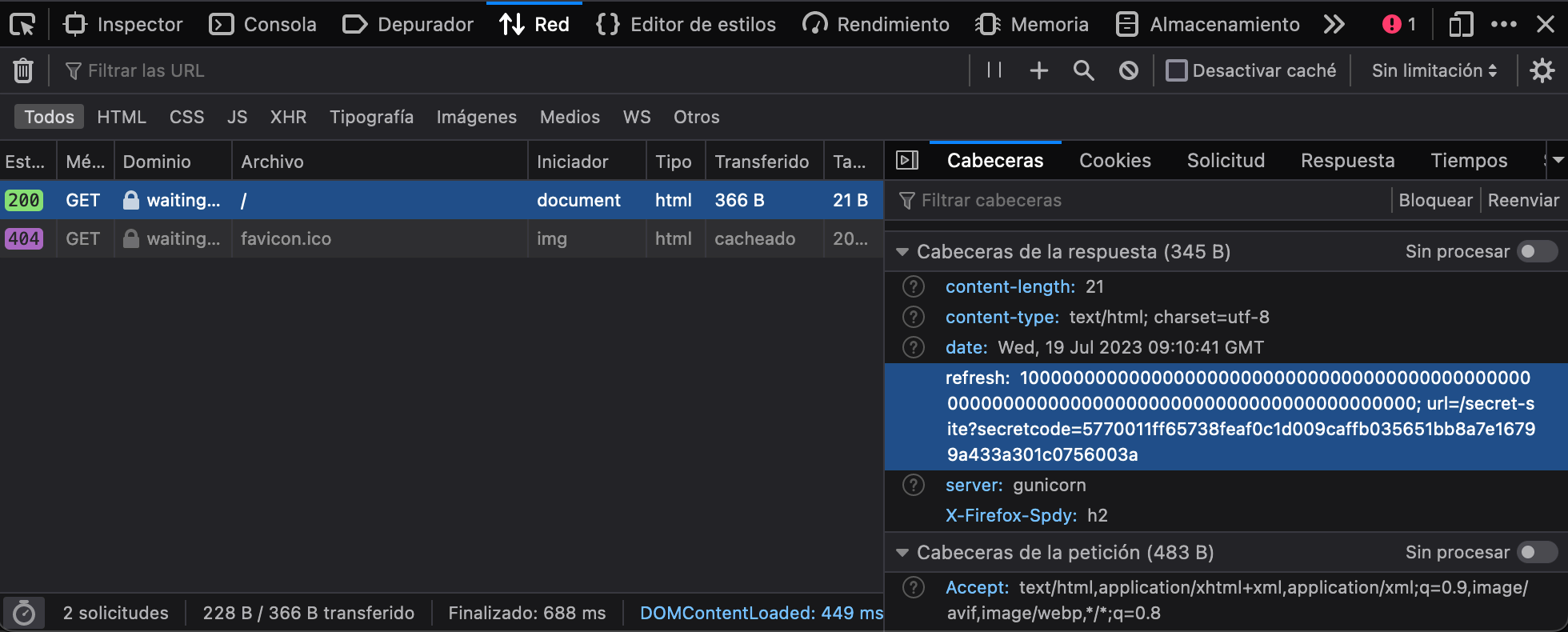Click the red error count badge
This screenshot has width=1568, height=632.
[x=1399, y=25]
